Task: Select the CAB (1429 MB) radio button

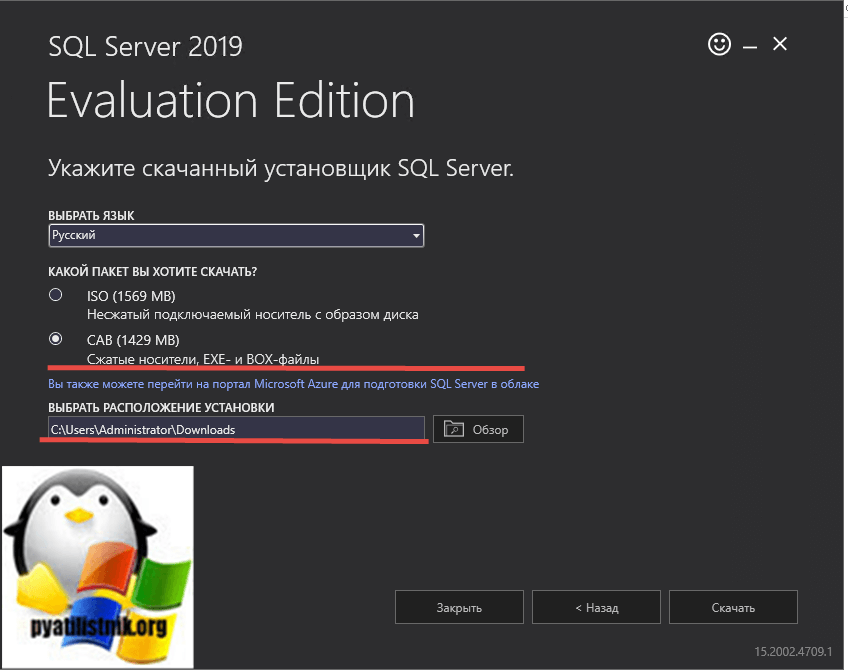Action: click(x=56, y=339)
